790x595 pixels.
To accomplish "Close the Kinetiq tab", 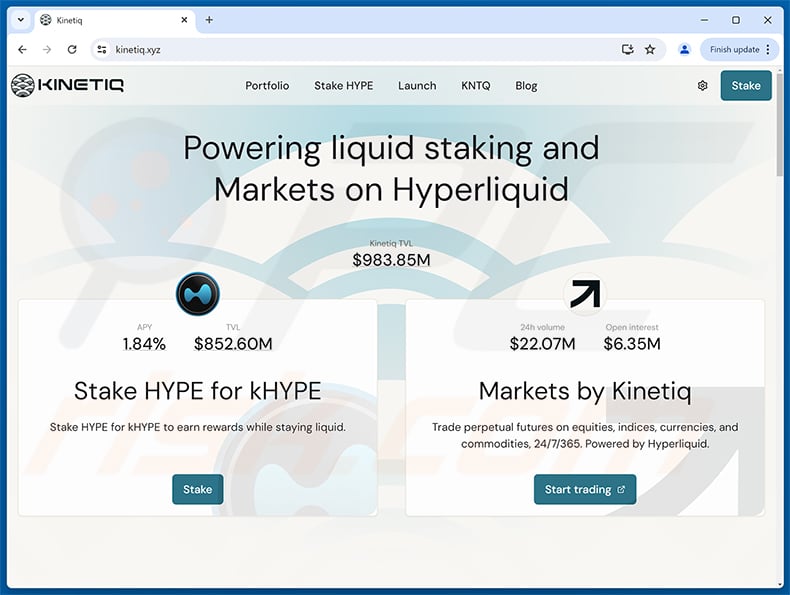I will tap(184, 20).
